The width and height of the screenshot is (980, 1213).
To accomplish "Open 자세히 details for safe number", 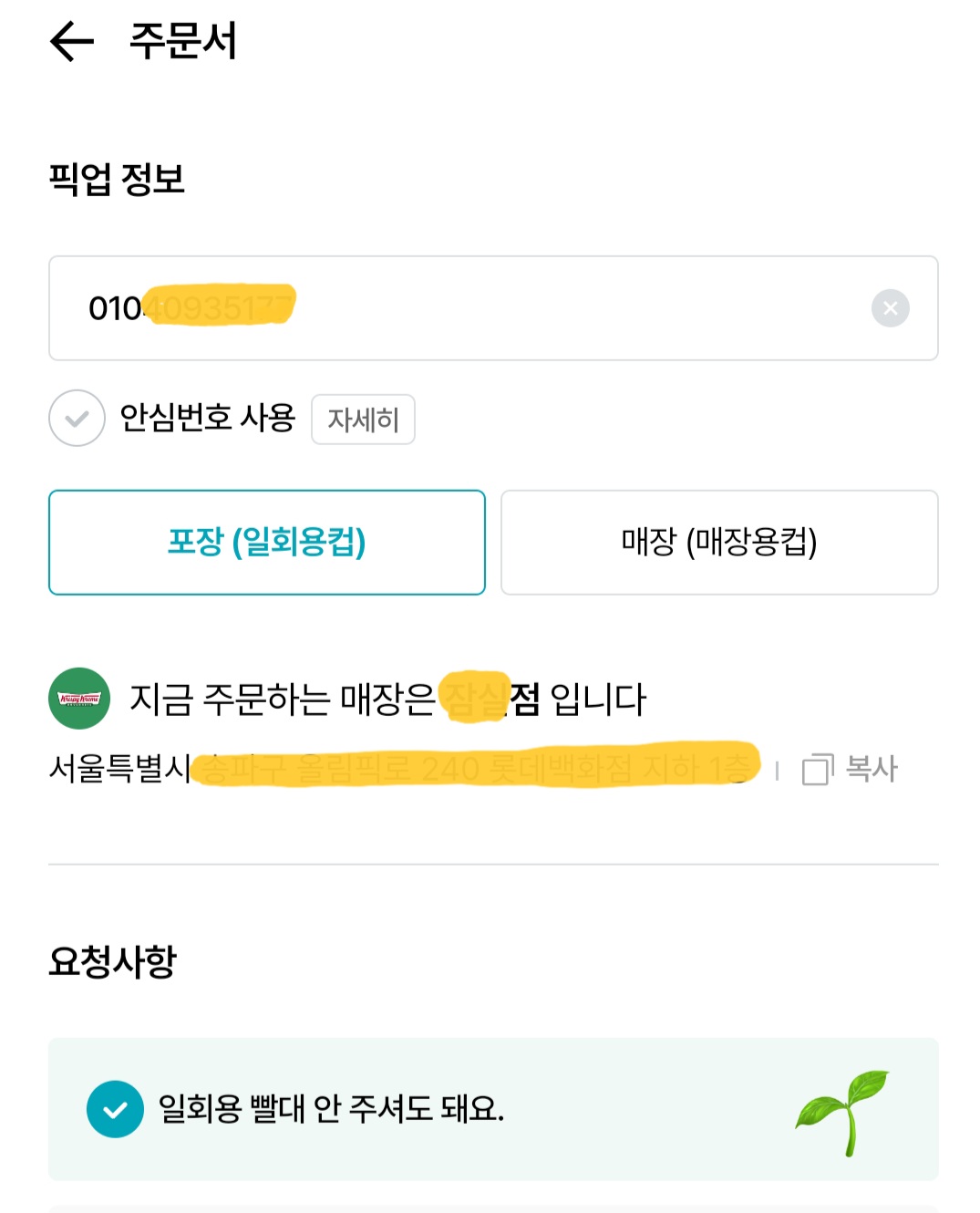I will click(x=363, y=420).
